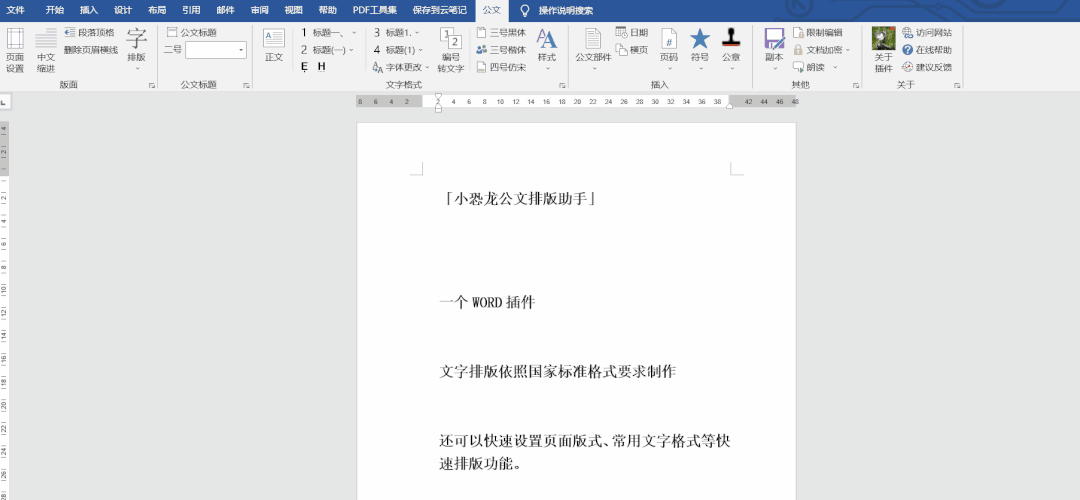
Task: Open 公章 official stamp menu
Action: (x=731, y=49)
